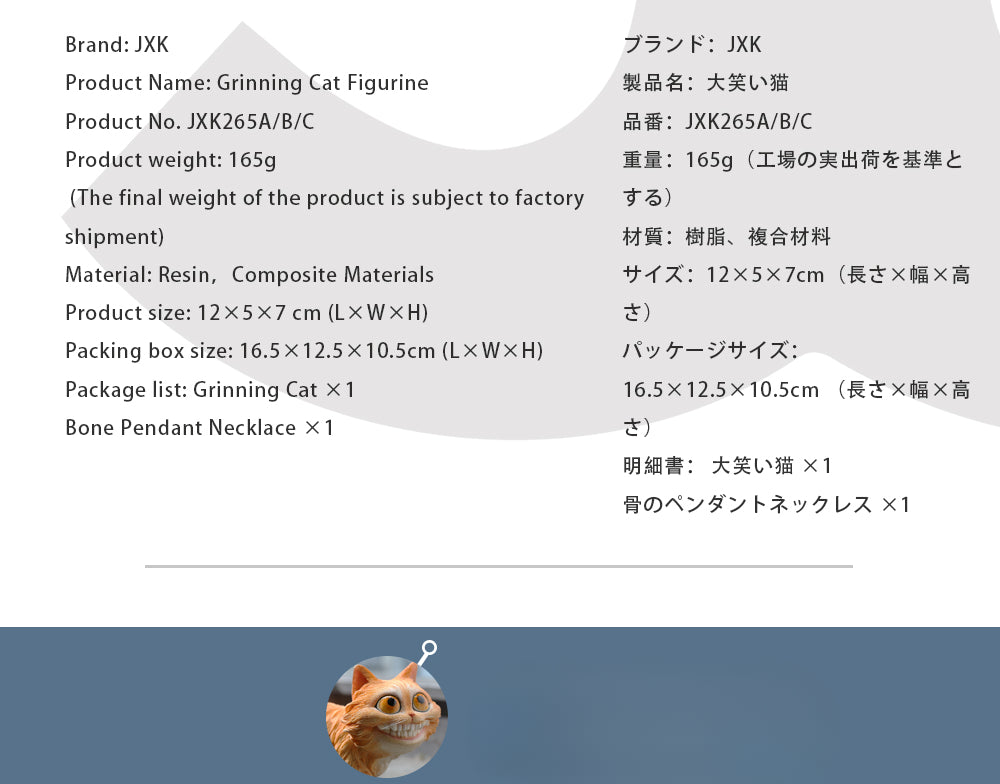Select the Product Name: Grinning Cat Figurine line

coord(247,83)
